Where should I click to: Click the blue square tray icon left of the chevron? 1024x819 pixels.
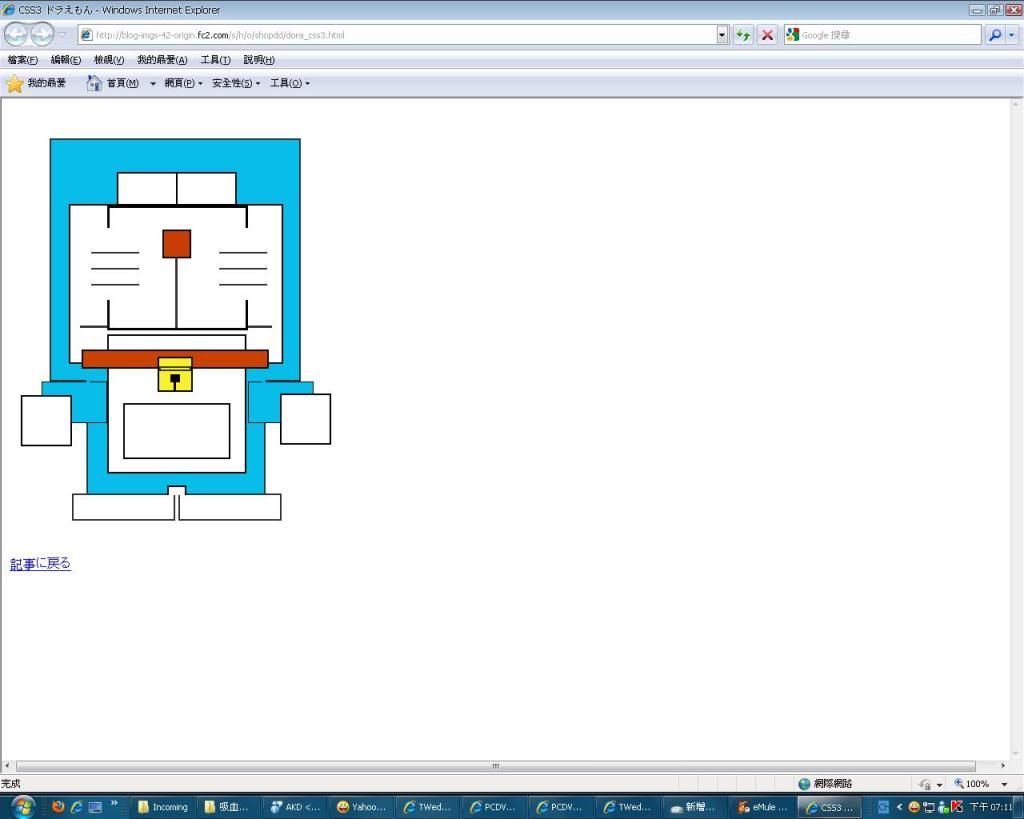883,807
